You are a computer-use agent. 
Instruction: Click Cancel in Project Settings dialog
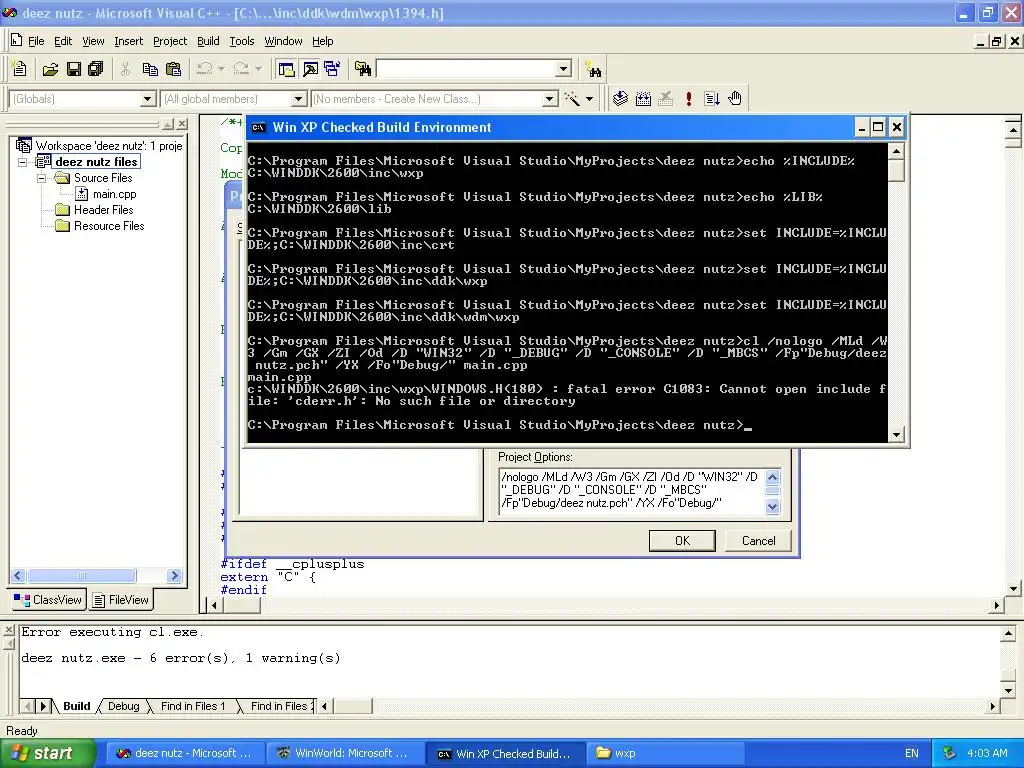[x=758, y=541]
